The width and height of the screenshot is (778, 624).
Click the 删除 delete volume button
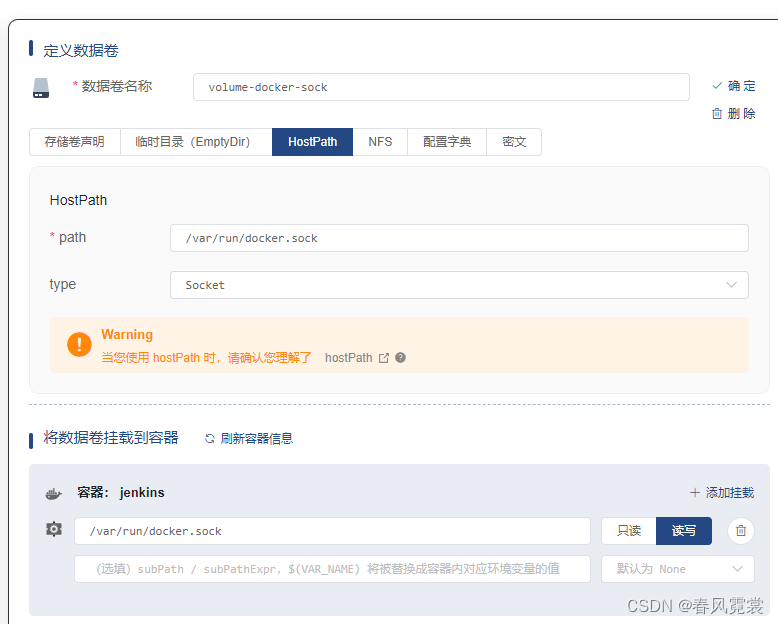coord(734,114)
